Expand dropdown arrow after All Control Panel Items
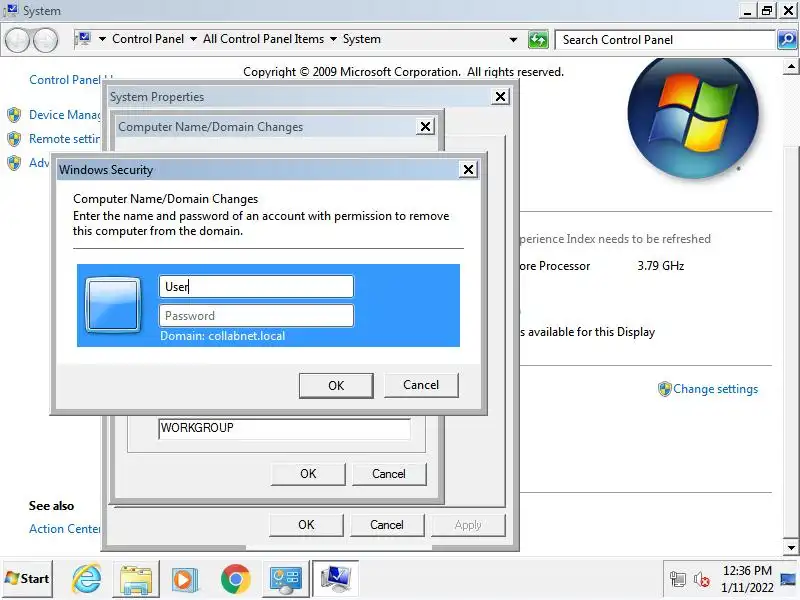The height and width of the screenshot is (600, 800). click(x=333, y=39)
